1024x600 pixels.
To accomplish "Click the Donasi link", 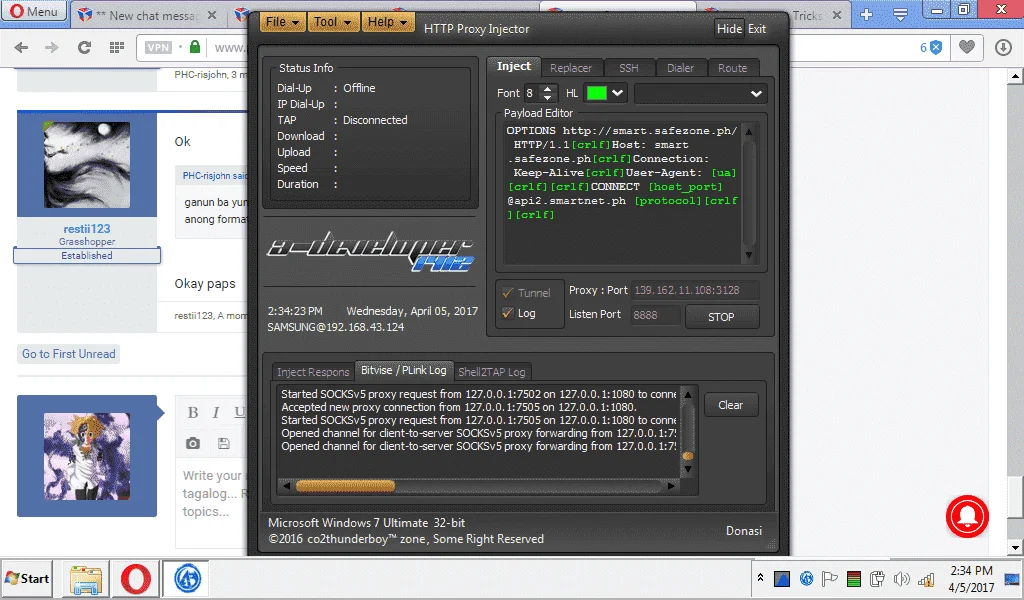I will point(744,531).
